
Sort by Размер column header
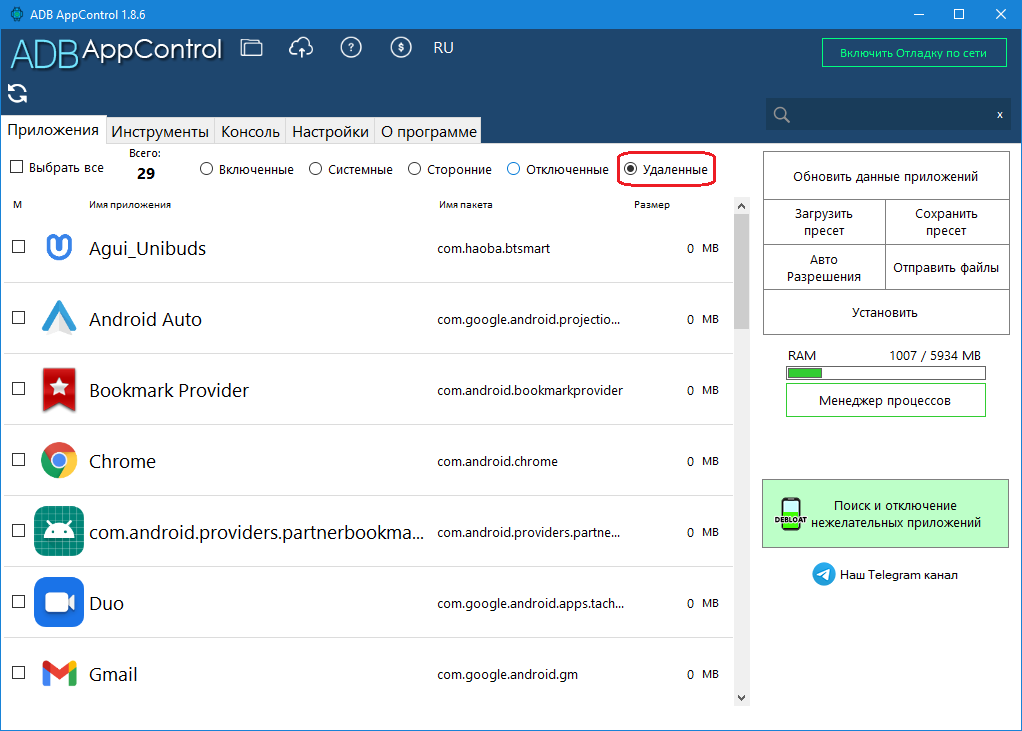652,205
